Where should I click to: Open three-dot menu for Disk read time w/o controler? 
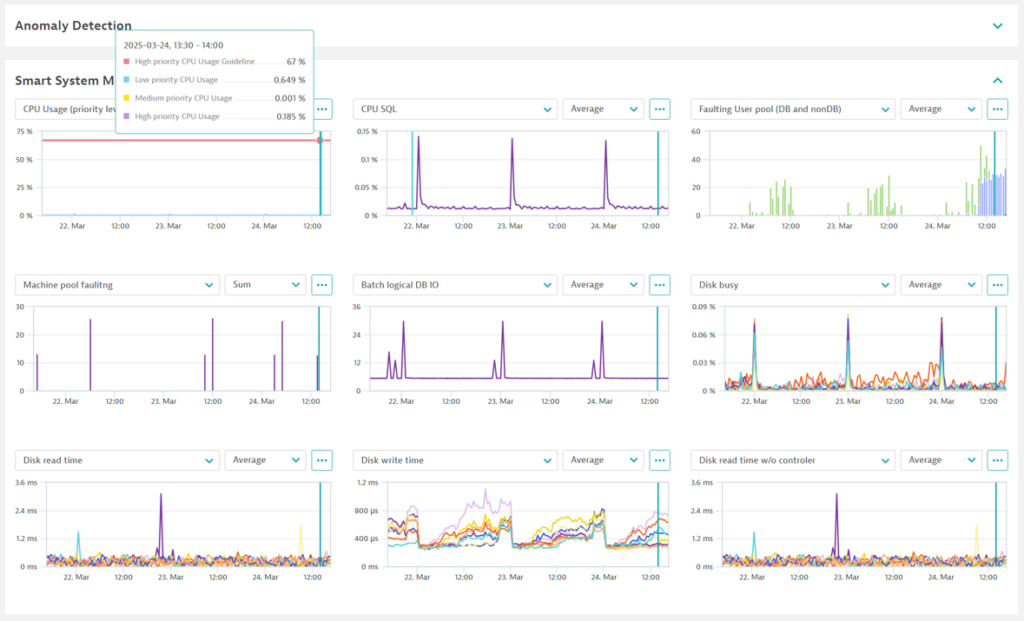pos(997,460)
